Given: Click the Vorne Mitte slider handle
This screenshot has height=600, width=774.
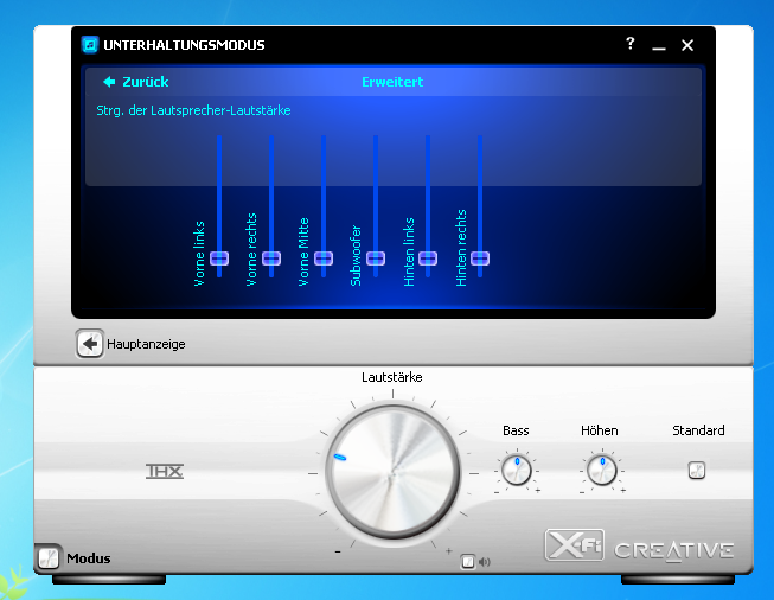Looking at the screenshot, I should click(323, 258).
